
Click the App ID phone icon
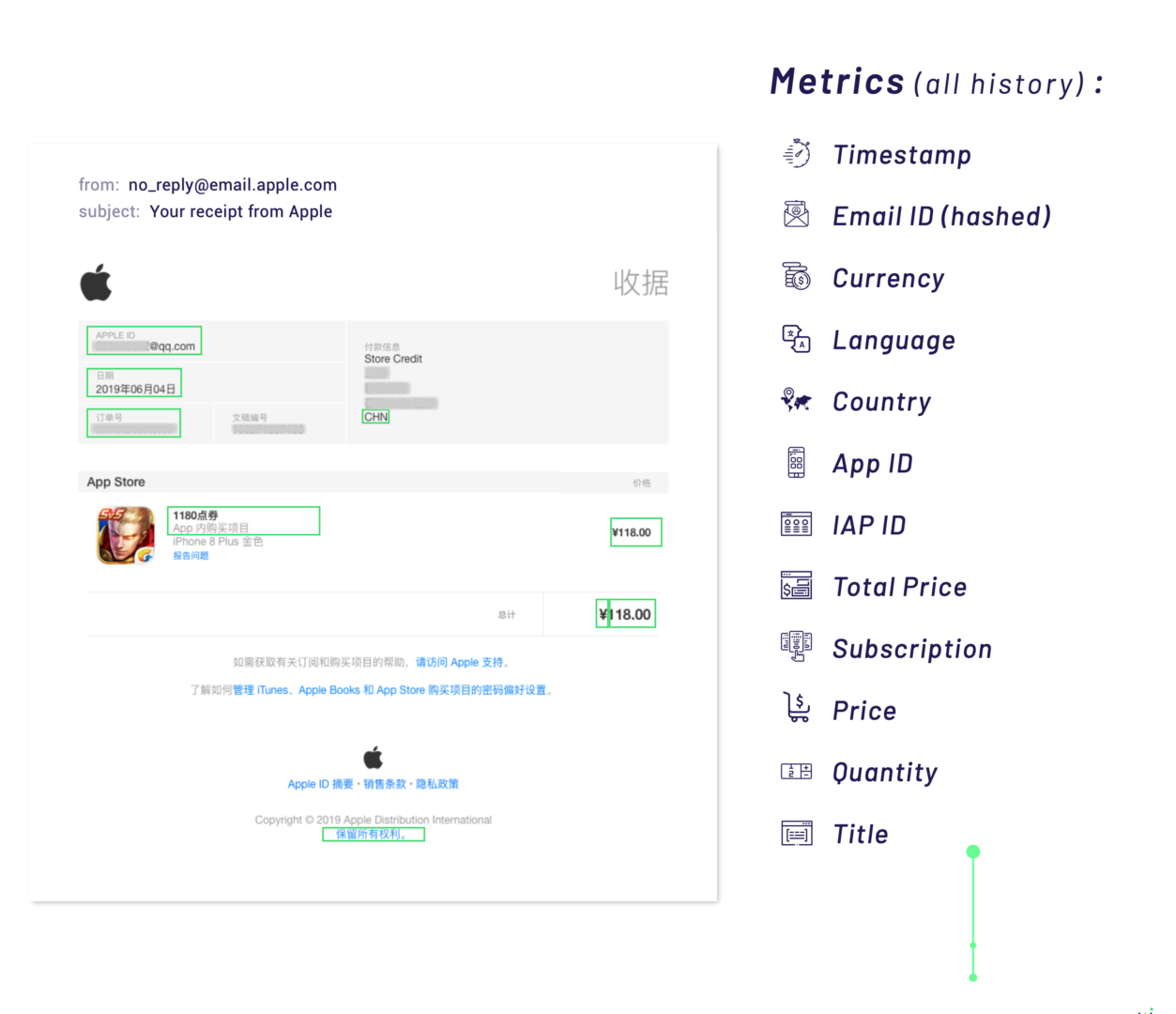[x=797, y=463]
